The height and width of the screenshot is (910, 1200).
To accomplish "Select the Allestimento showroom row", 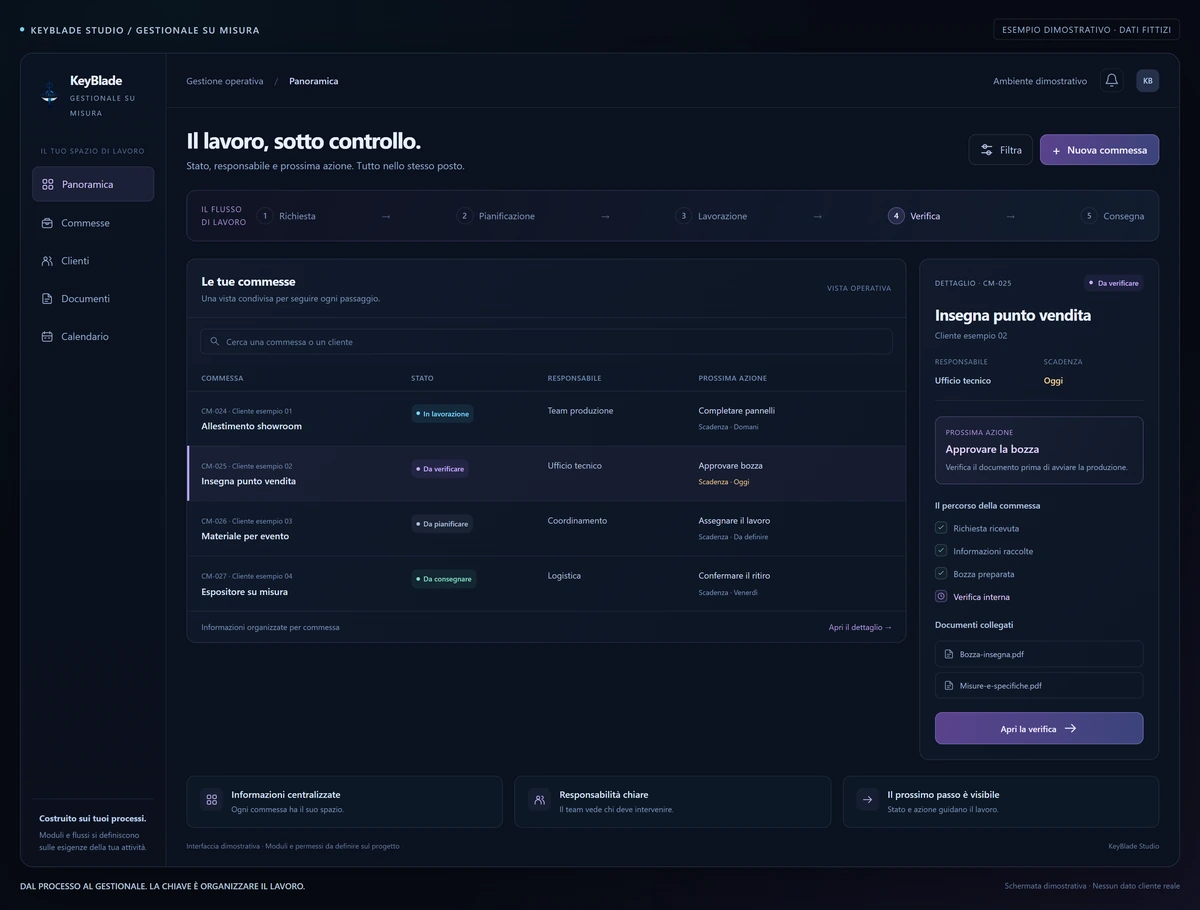I will (546, 419).
